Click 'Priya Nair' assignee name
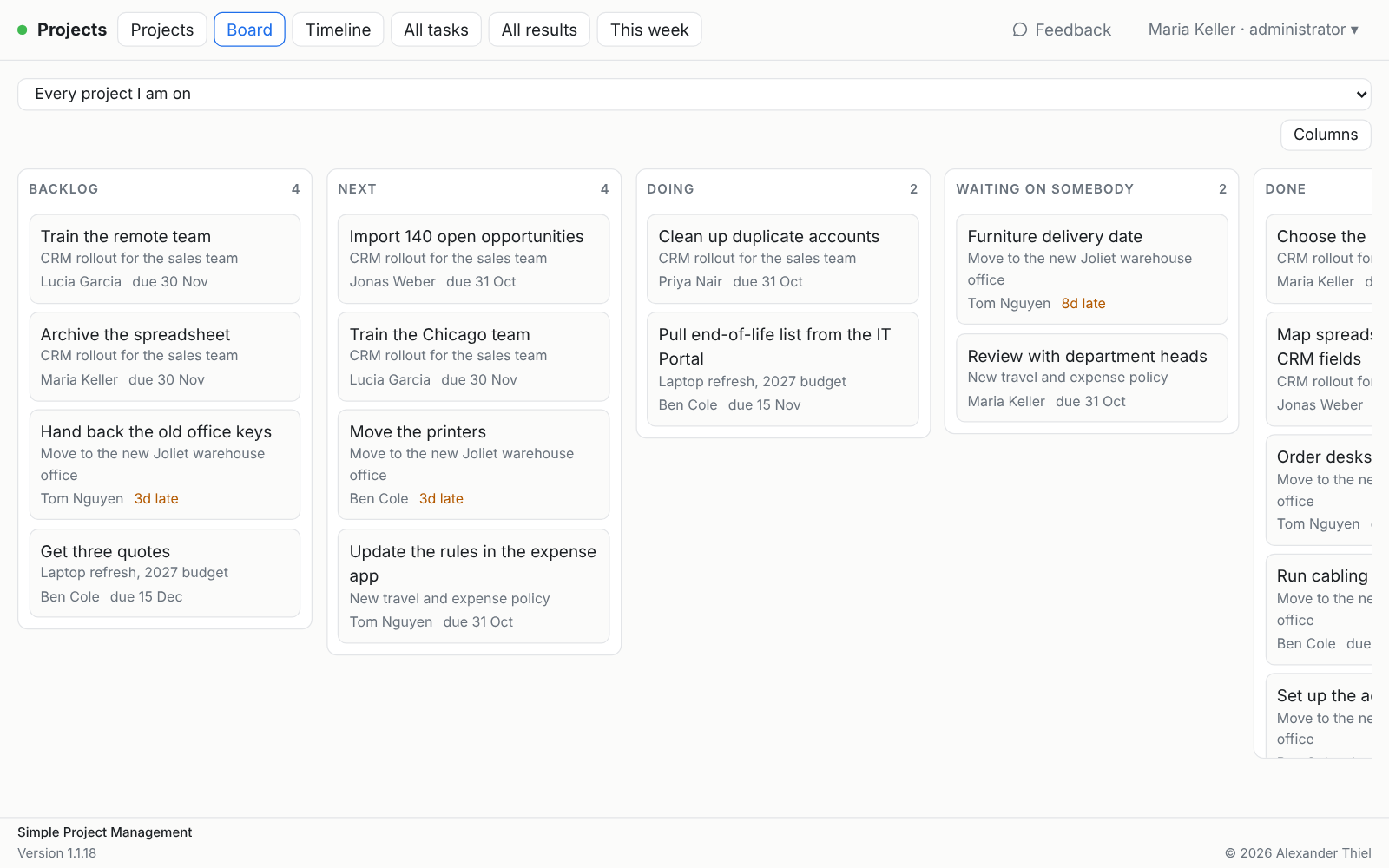The width and height of the screenshot is (1389, 868). (690, 282)
